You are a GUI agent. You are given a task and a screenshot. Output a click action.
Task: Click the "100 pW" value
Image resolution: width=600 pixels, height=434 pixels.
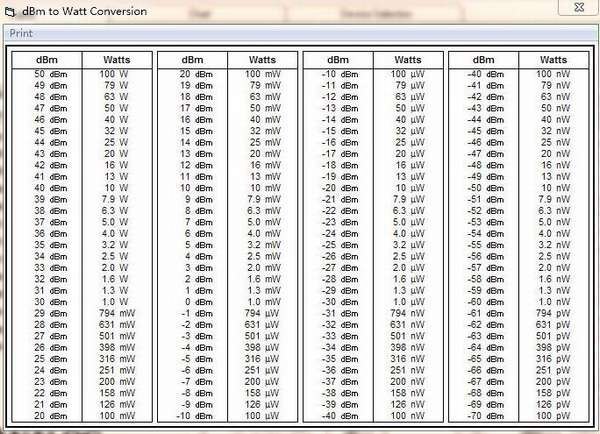[x=553, y=416]
